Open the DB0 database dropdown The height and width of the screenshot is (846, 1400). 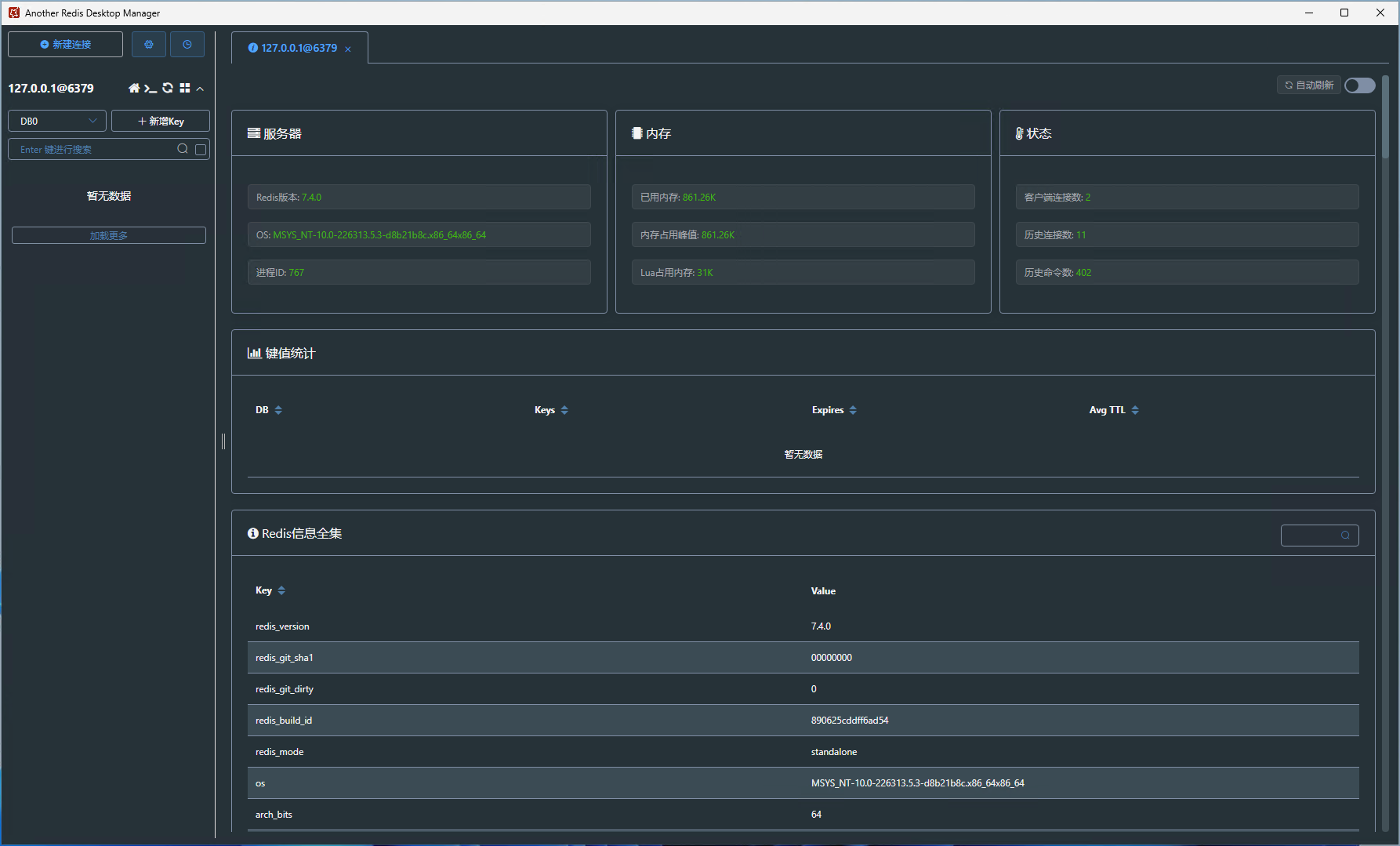coord(57,122)
